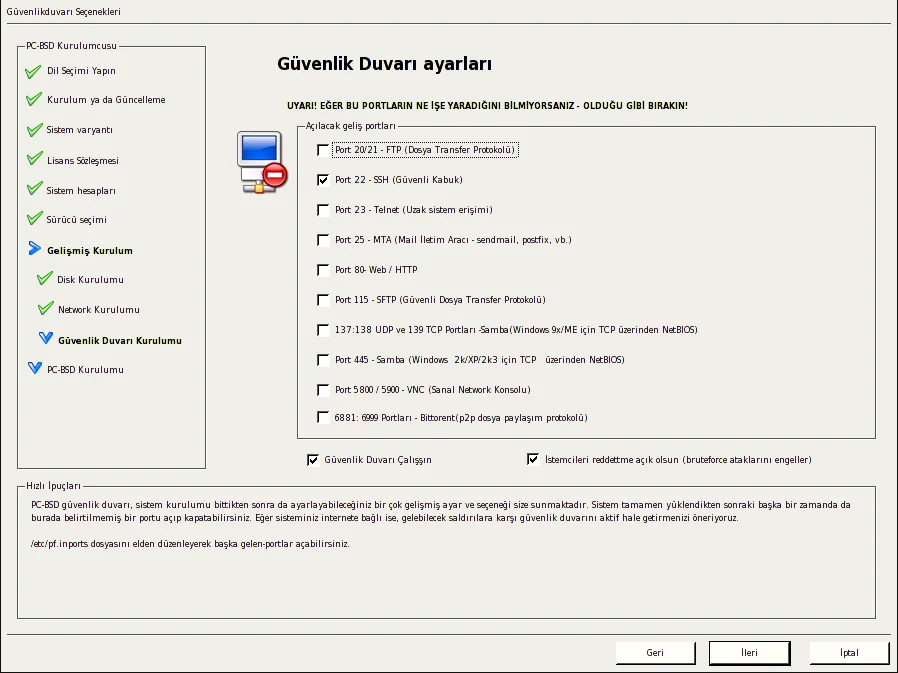This screenshot has height=673, width=898.
Task: Enable Port 25 MTA checkbox
Action: (323, 240)
